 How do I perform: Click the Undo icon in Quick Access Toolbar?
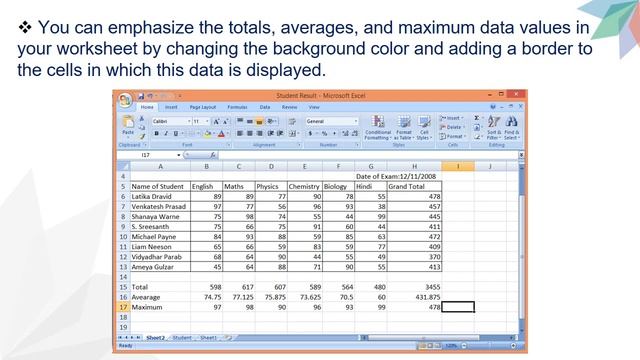point(150,96)
